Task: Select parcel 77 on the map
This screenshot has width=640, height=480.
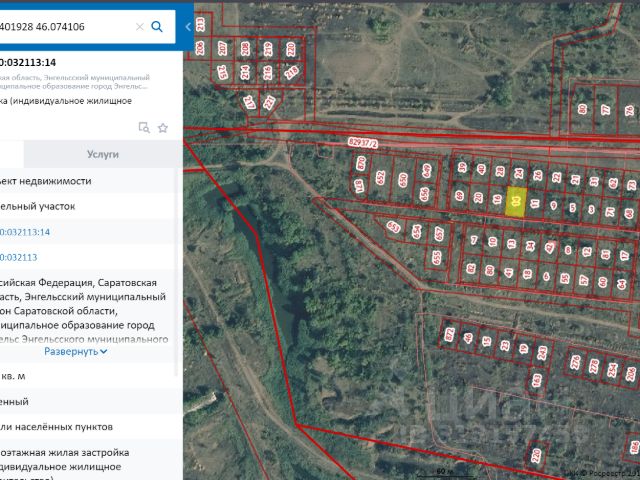Action: (606, 109)
